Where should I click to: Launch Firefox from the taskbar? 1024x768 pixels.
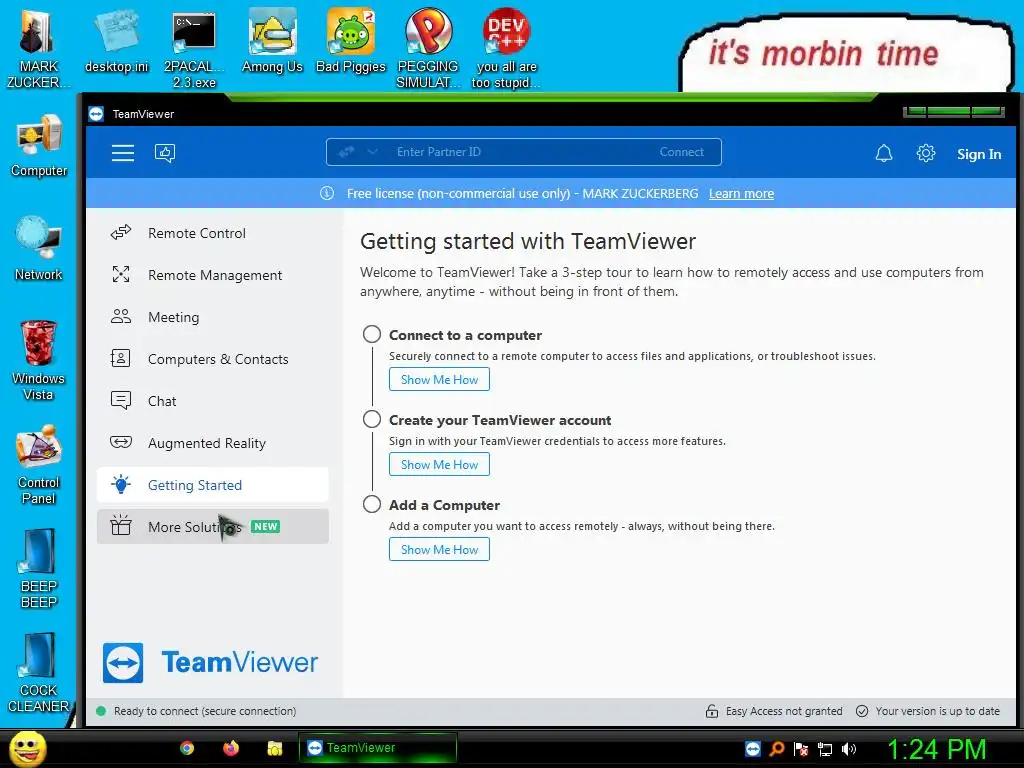pyautogui.click(x=231, y=748)
